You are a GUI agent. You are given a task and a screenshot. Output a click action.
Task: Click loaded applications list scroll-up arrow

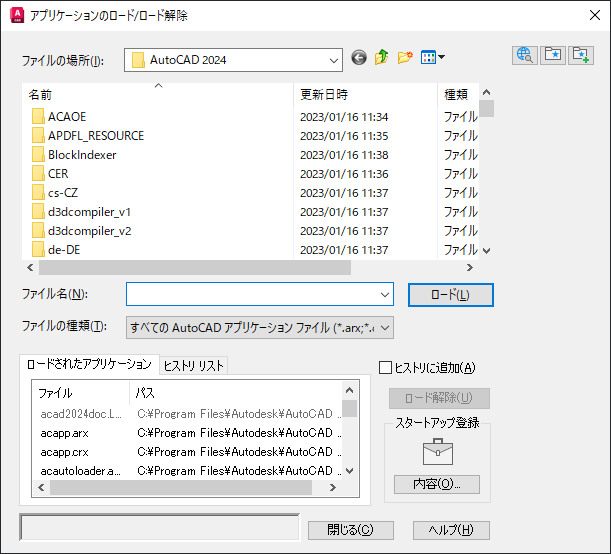(350, 390)
